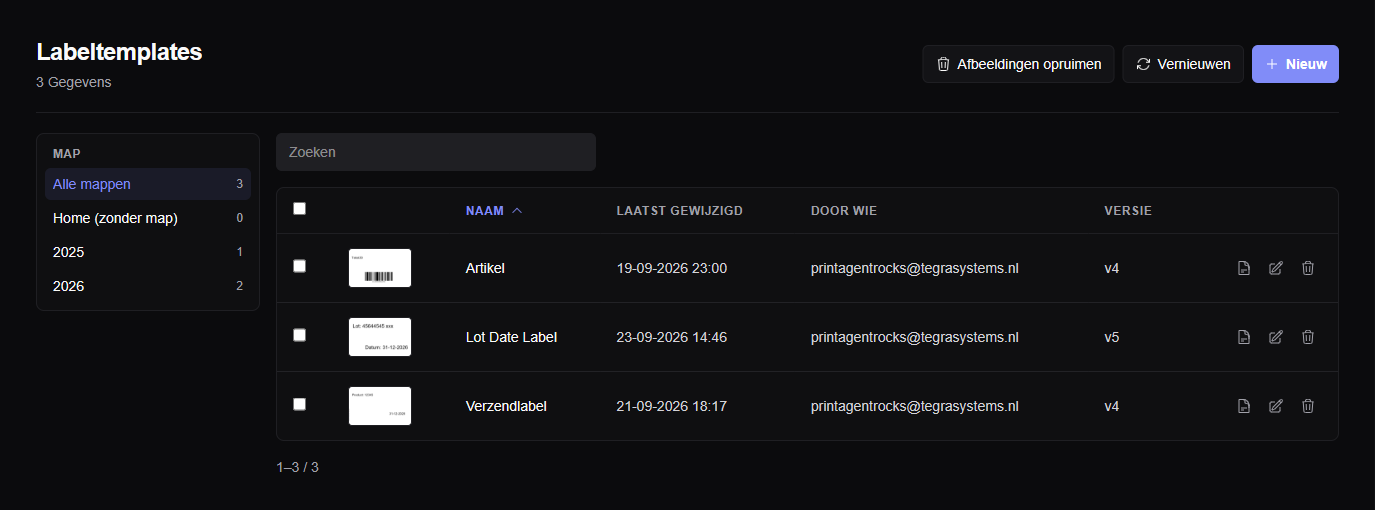Click version v4 in Verzendlabel row
Viewport: 1375px width, 510px height.
[1112, 406]
